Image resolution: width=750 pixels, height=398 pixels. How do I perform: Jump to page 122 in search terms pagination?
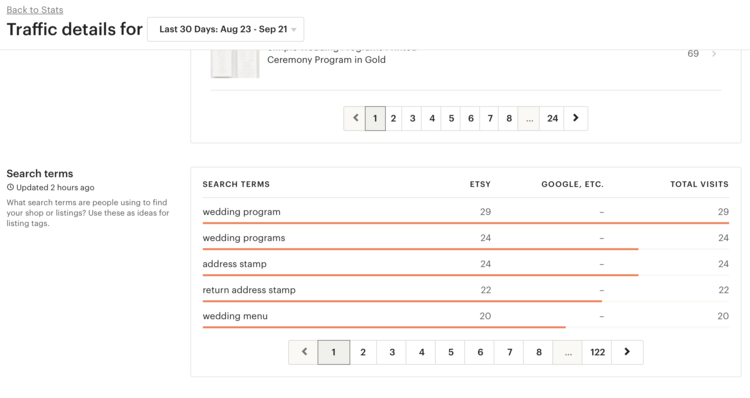597,352
